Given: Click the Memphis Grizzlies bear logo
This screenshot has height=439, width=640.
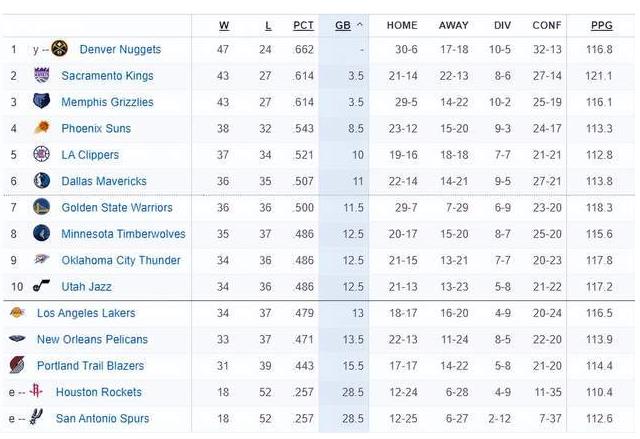Looking at the screenshot, I should tap(41, 102).
